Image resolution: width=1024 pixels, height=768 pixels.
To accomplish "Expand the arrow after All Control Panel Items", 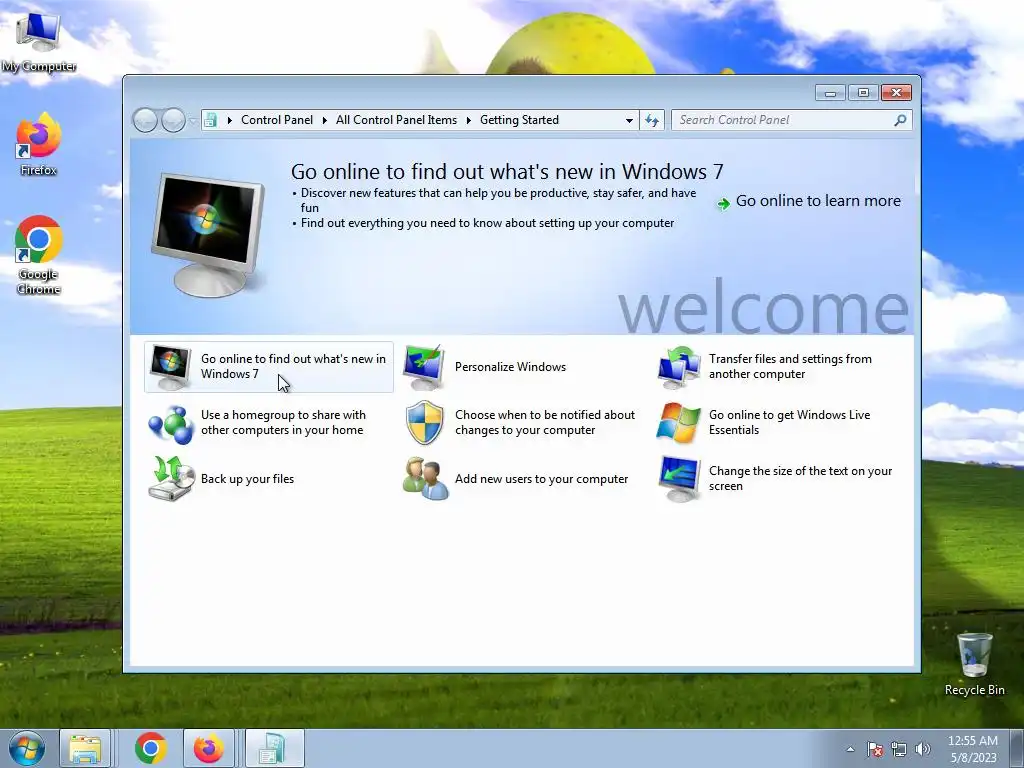I will point(468,120).
